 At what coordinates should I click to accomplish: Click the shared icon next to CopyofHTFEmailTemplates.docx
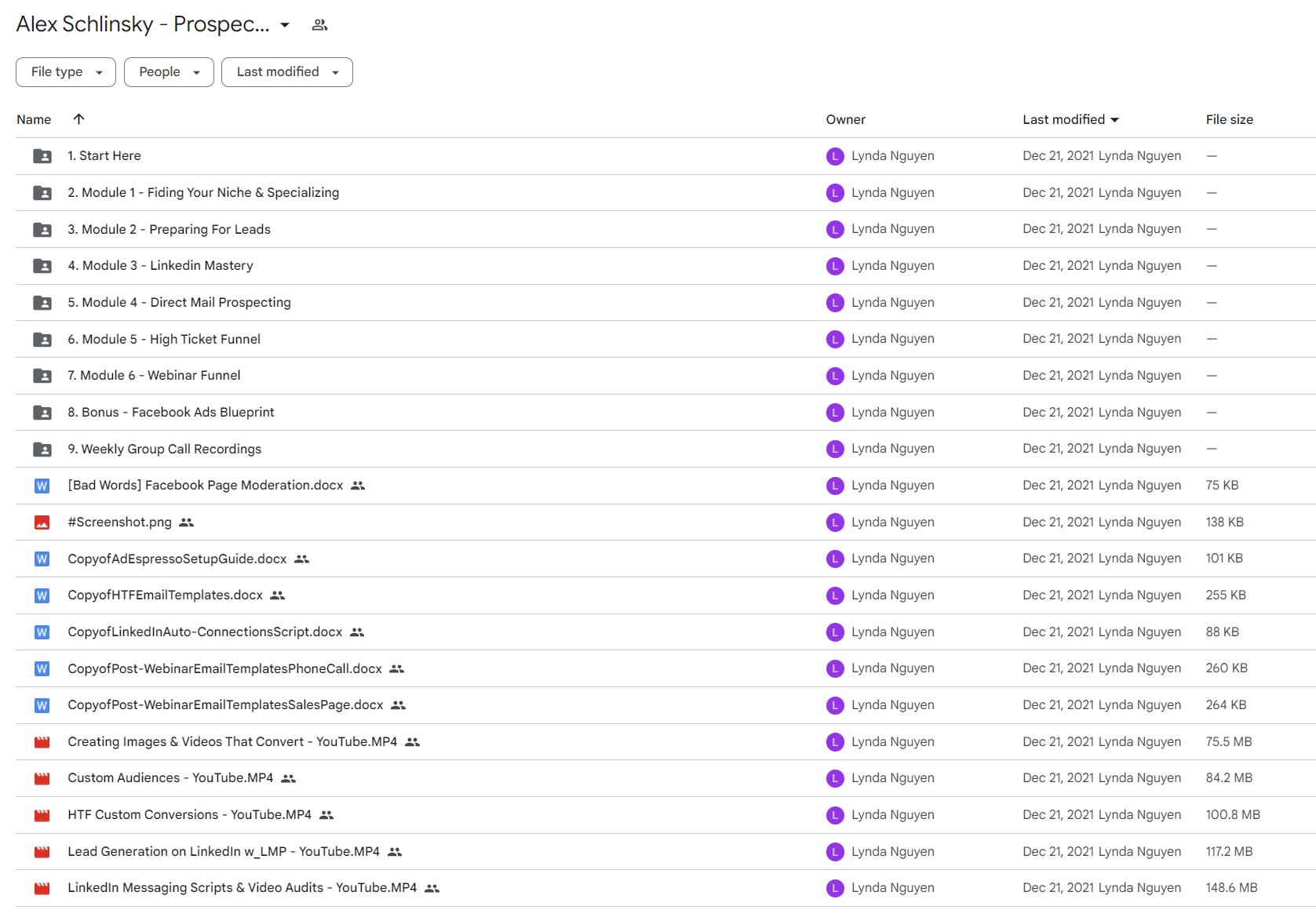[x=277, y=595]
